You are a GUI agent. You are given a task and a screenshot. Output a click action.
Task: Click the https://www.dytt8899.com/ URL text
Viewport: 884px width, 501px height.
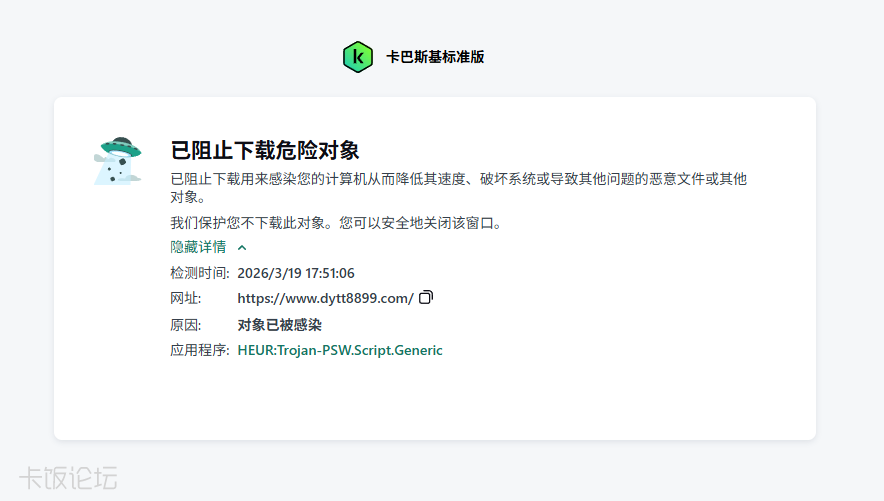point(325,298)
